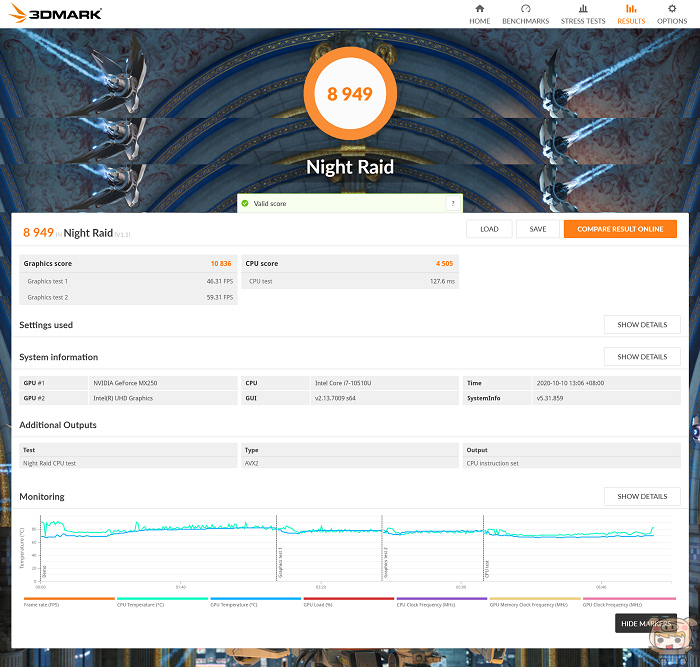
Task: Toggle the GPU Load legend series
Action: [x=349, y=602]
